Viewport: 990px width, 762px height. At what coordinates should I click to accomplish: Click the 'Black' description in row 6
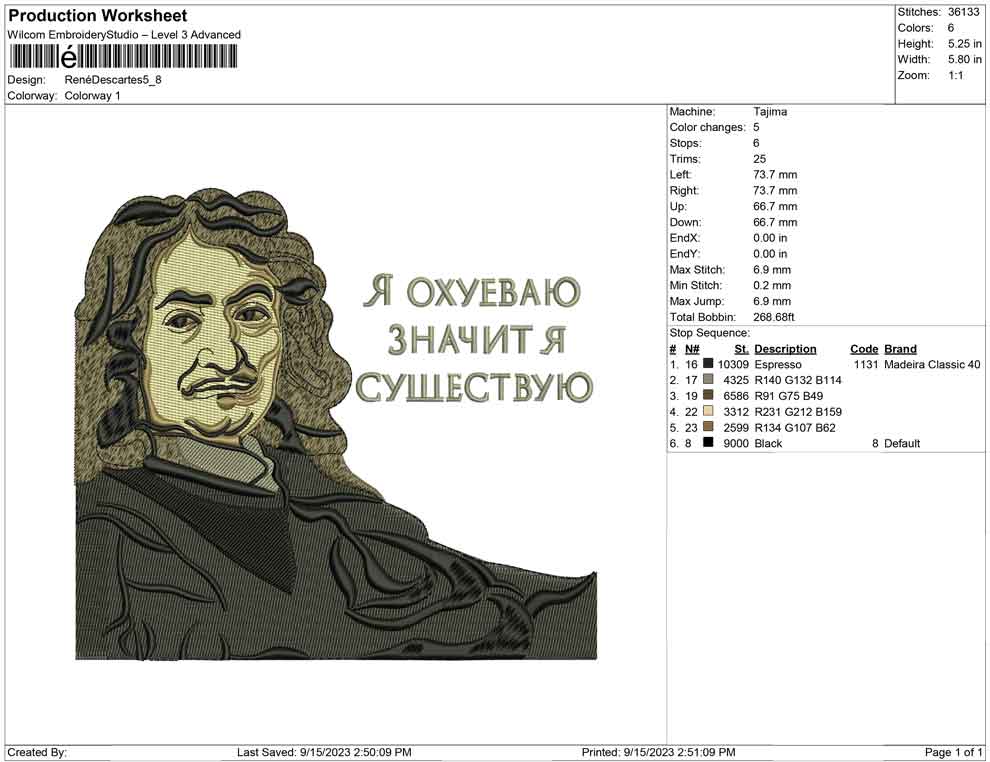[x=768, y=443]
